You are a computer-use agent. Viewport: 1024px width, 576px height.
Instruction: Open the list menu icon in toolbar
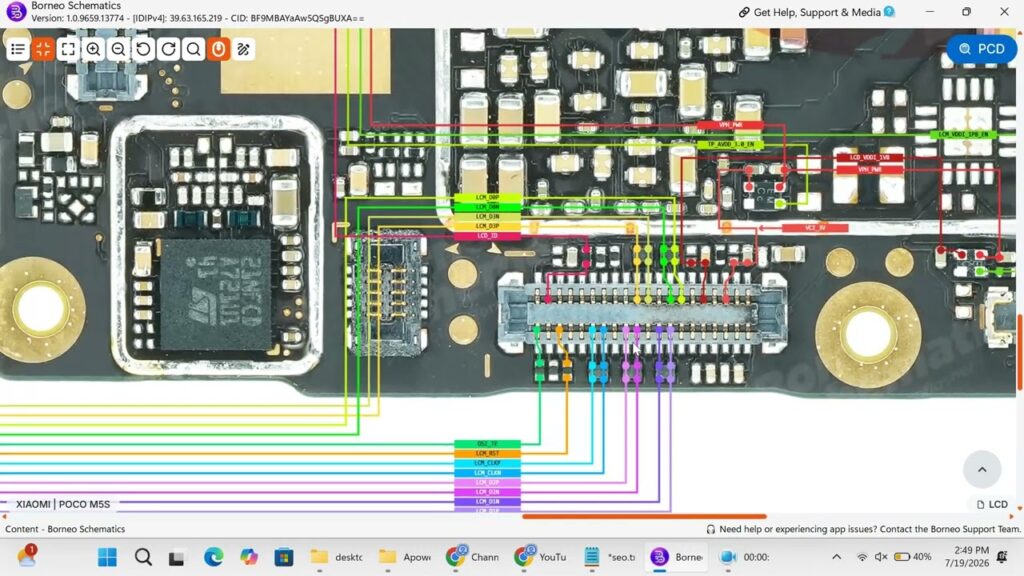[18, 49]
